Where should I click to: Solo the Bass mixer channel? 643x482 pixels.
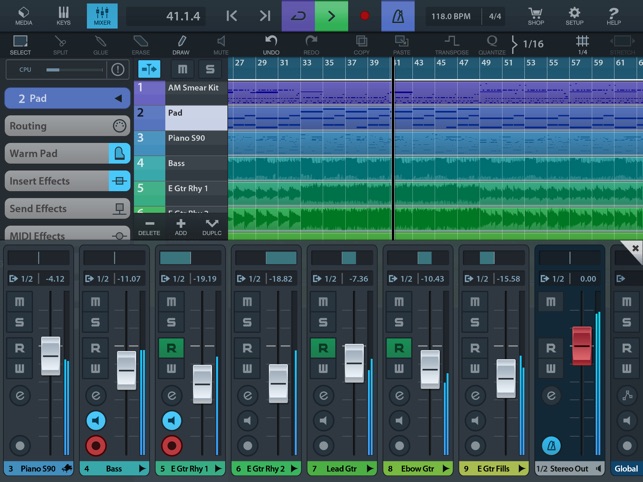coord(94,322)
